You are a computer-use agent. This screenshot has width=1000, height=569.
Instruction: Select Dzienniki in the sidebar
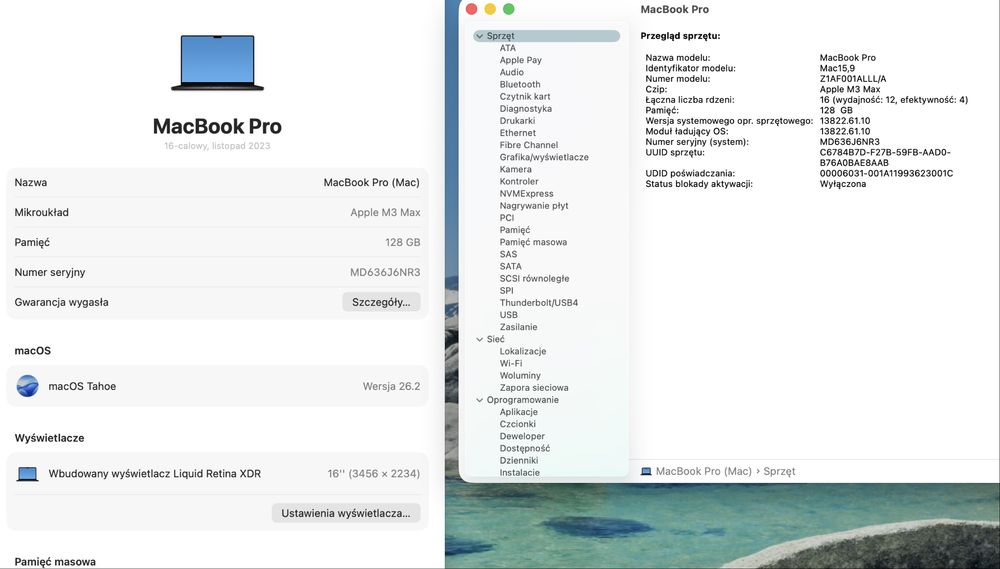tap(518, 461)
